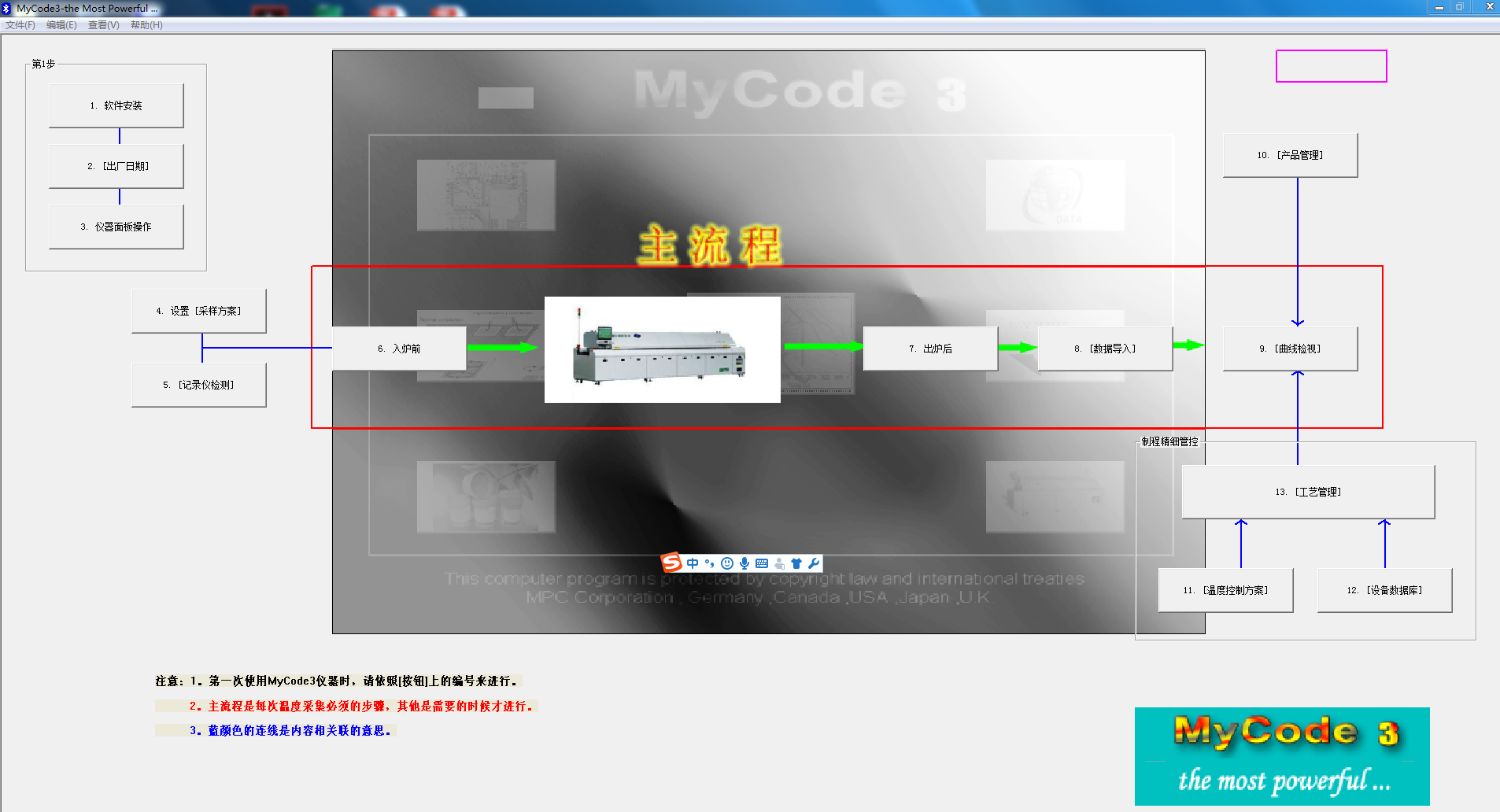Open the 查看(V) menu
The height and width of the screenshot is (812, 1500).
(x=102, y=24)
